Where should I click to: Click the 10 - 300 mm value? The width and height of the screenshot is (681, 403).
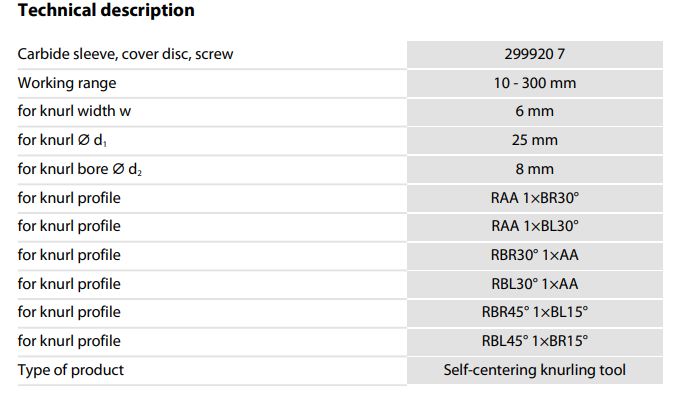point(534,83)
